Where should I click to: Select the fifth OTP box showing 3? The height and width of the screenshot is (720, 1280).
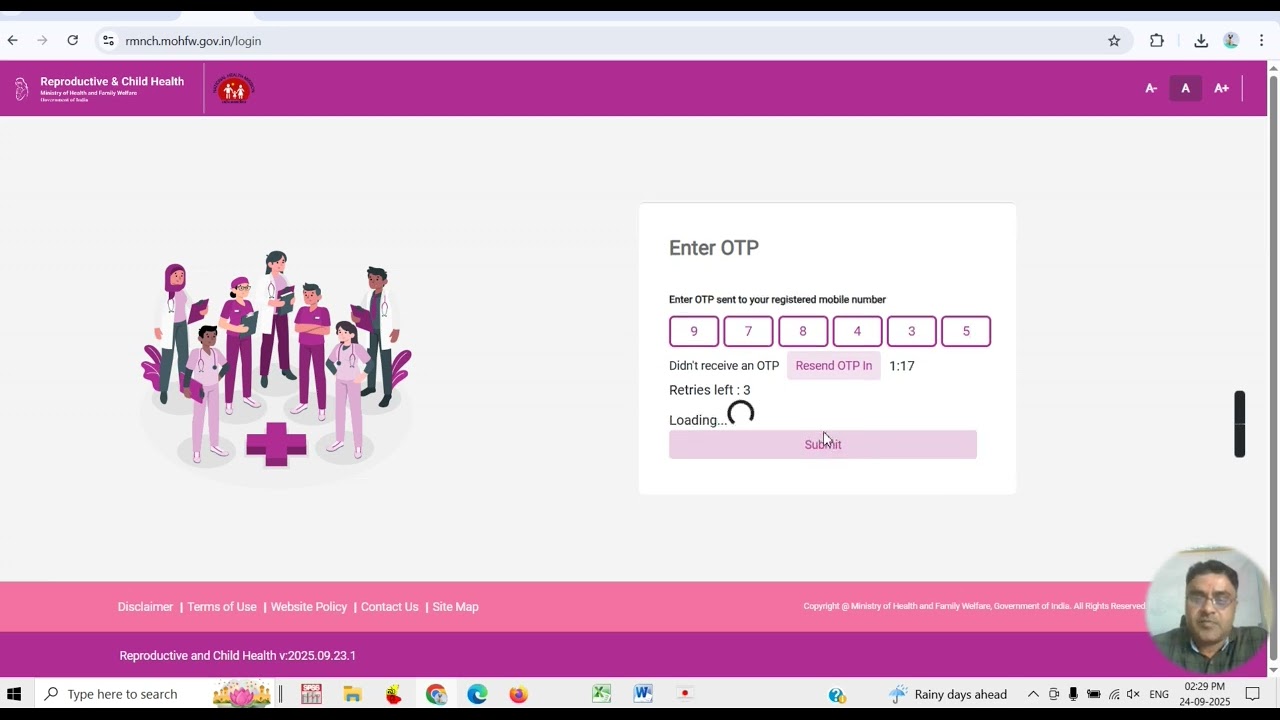click(x=911, y=331)
